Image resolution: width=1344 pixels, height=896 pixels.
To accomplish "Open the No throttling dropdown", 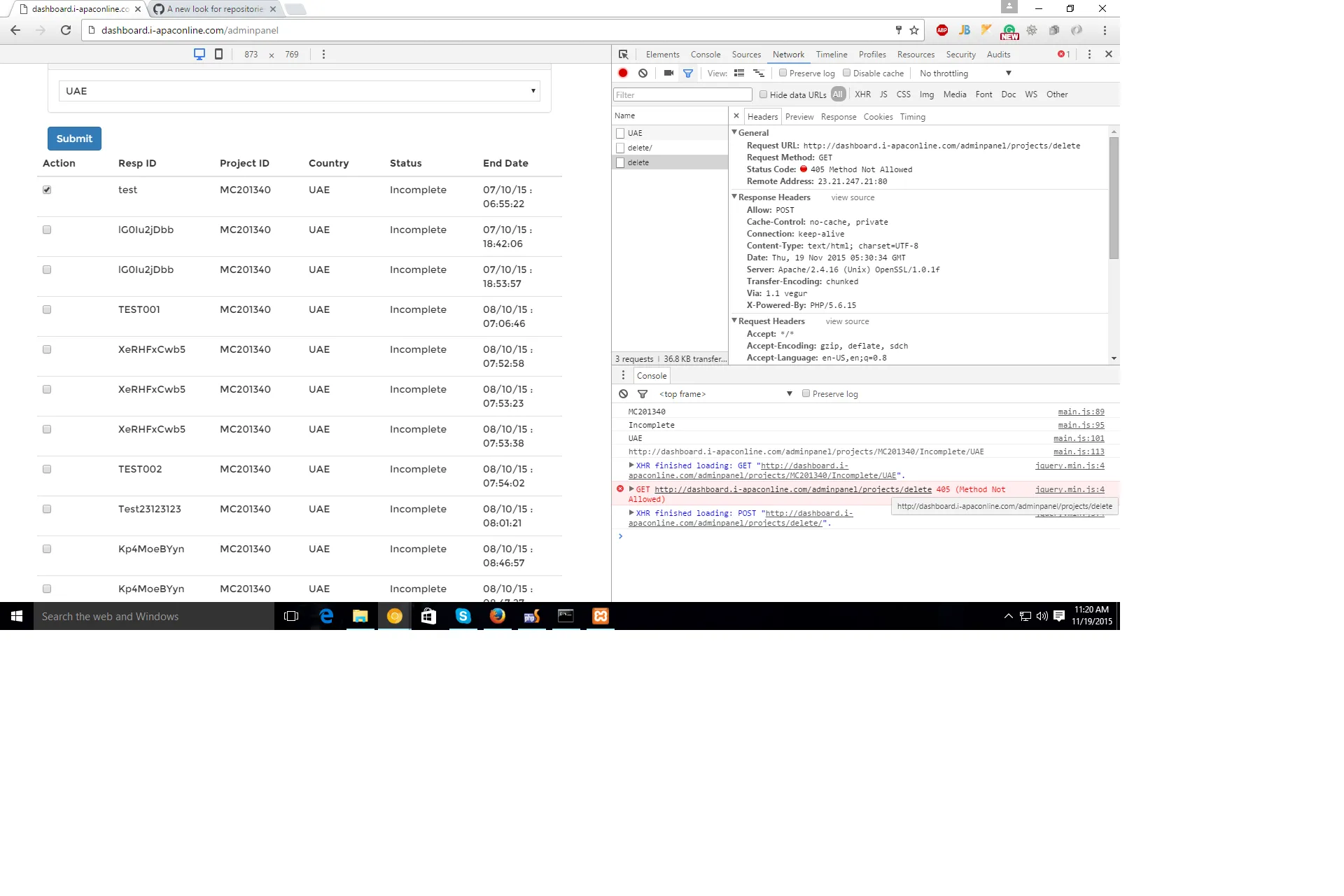I will click(965, 73).
